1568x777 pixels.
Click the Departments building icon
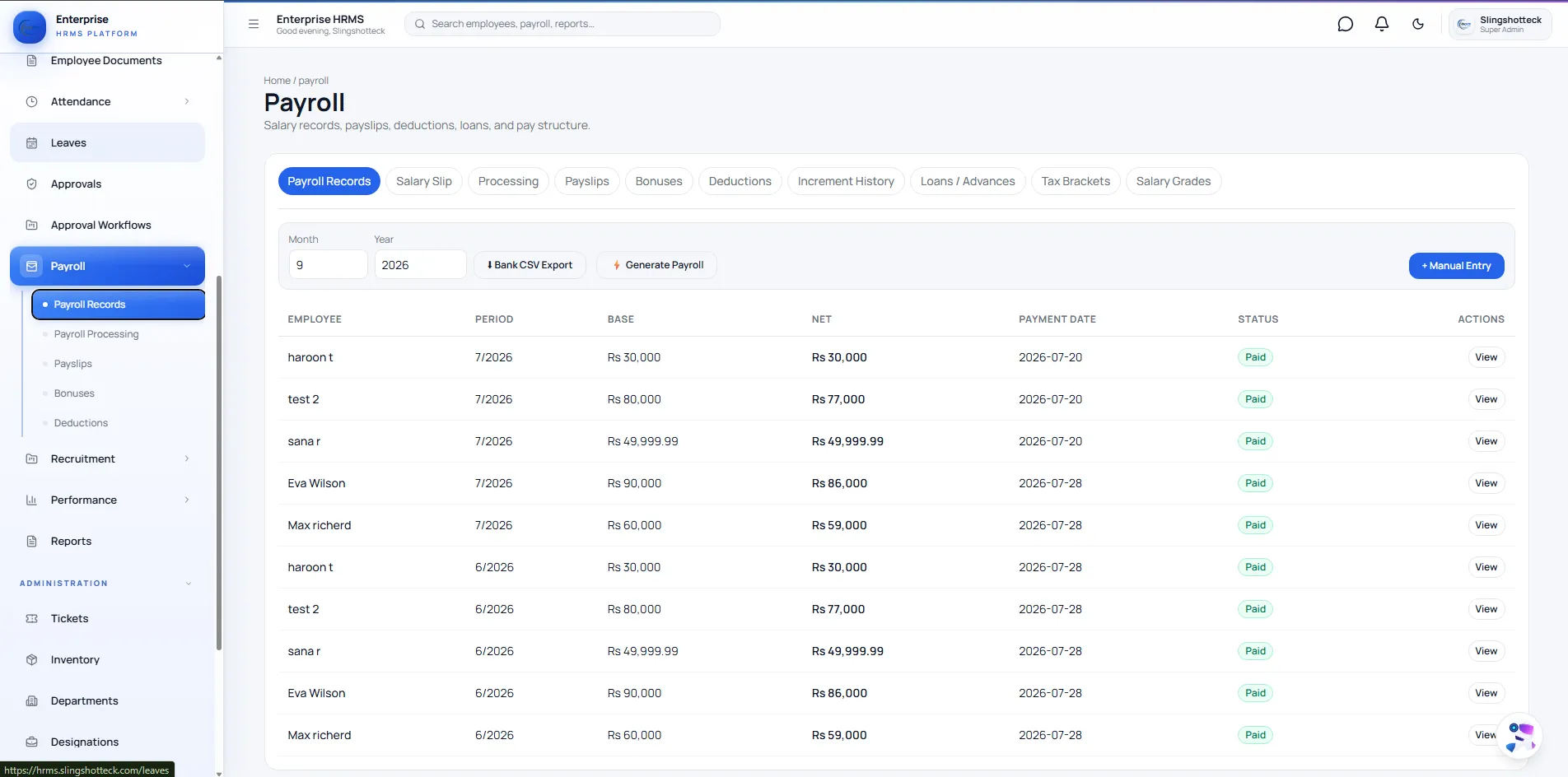pyautogui.click(x=32, y=701)
